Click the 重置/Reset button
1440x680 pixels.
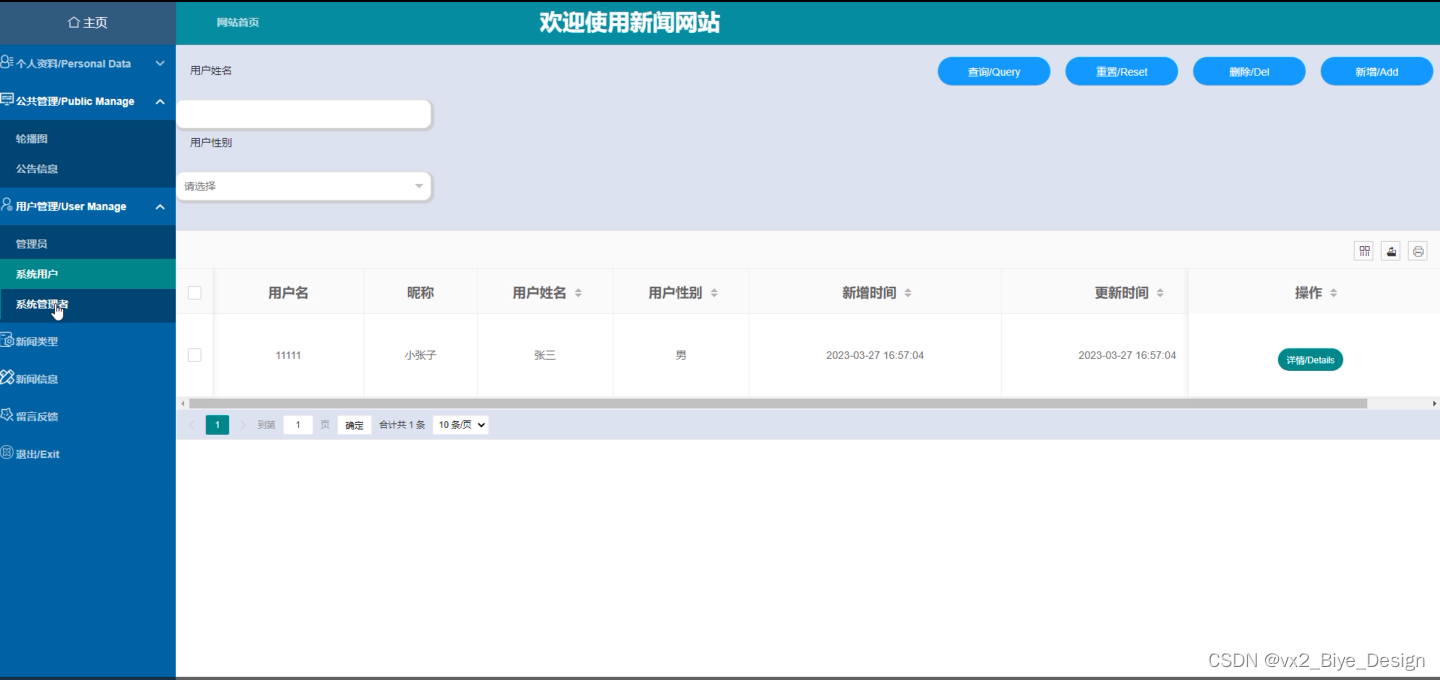point(1122,71)
